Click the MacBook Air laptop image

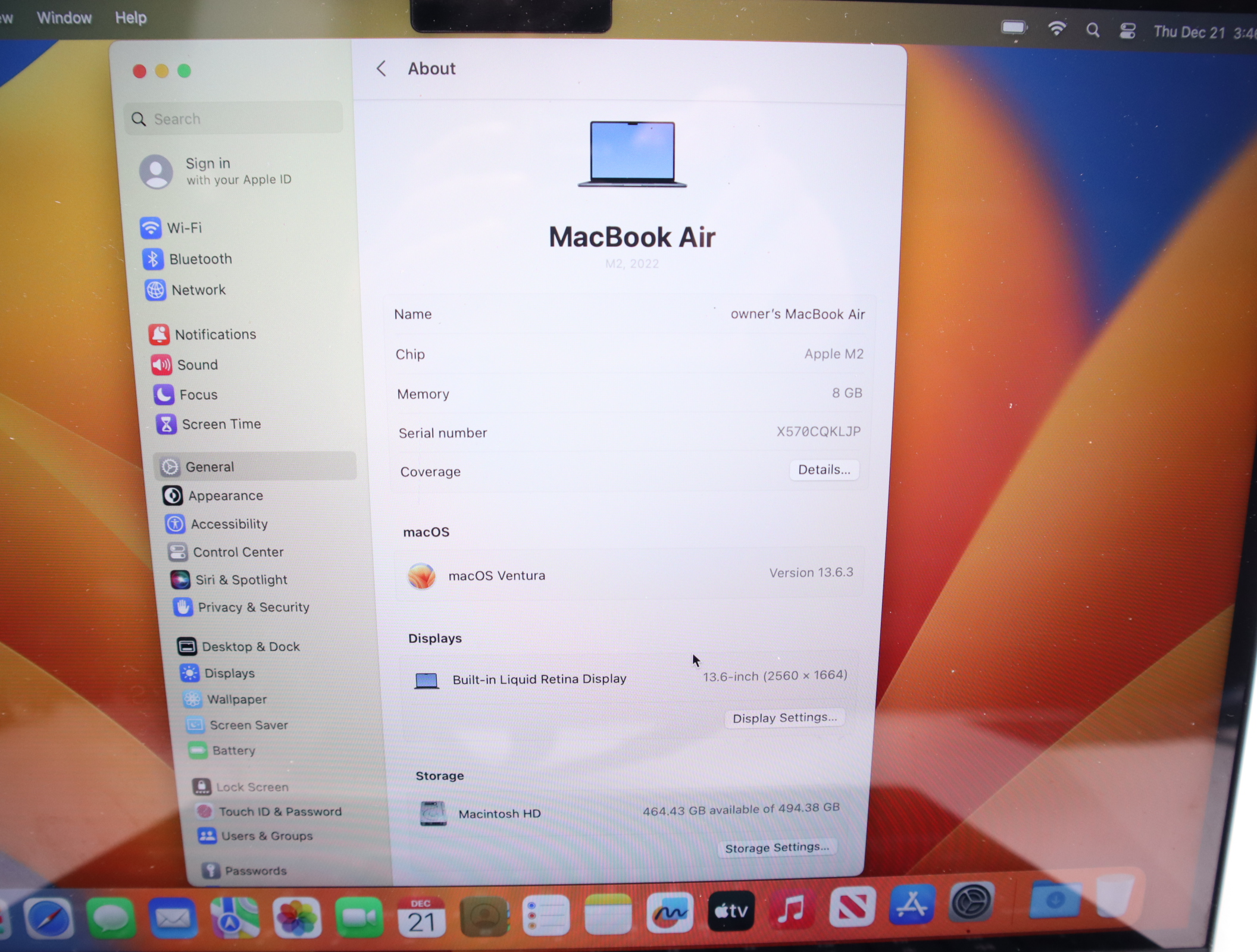[x=632, y=154]
